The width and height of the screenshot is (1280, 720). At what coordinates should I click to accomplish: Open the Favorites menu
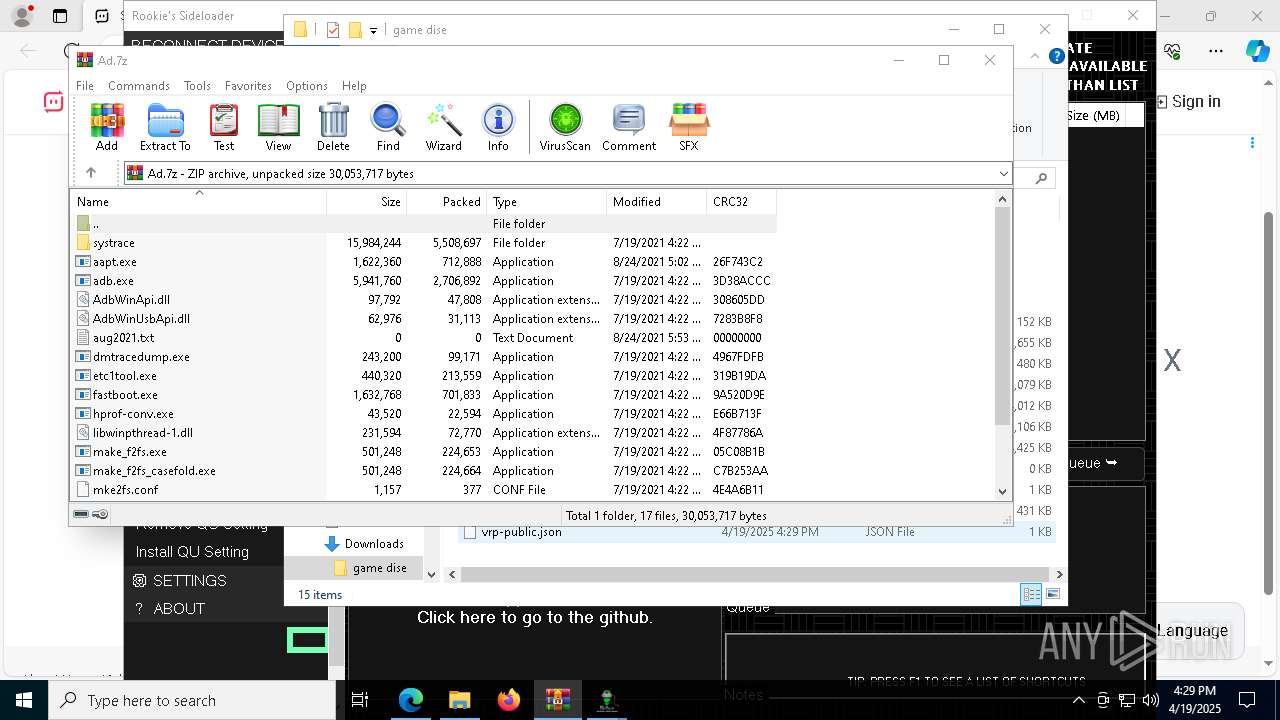(x=248, y=86)
